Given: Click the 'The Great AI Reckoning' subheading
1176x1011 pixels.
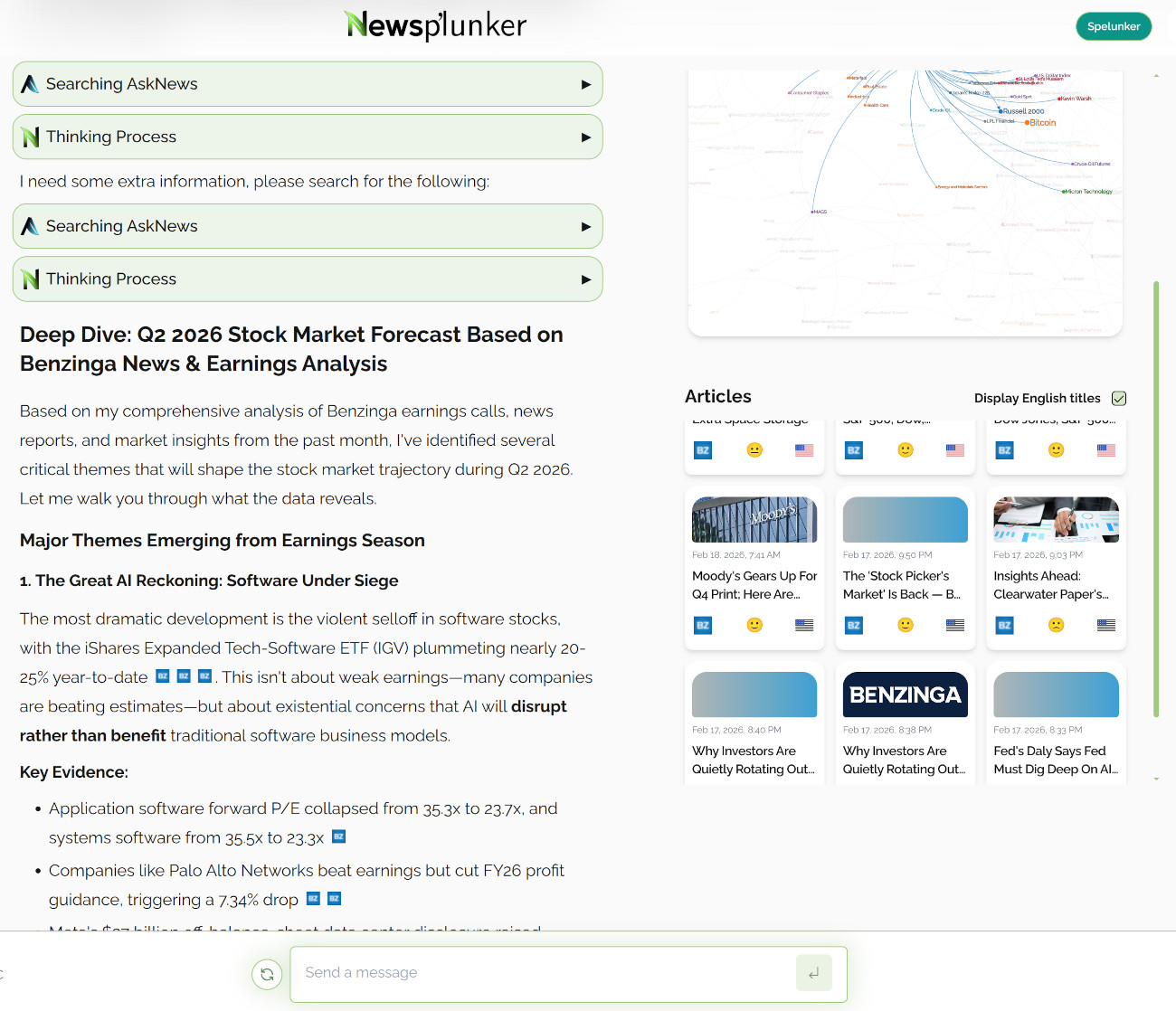Looking at the screenshot, I should [x=209, y=581].
